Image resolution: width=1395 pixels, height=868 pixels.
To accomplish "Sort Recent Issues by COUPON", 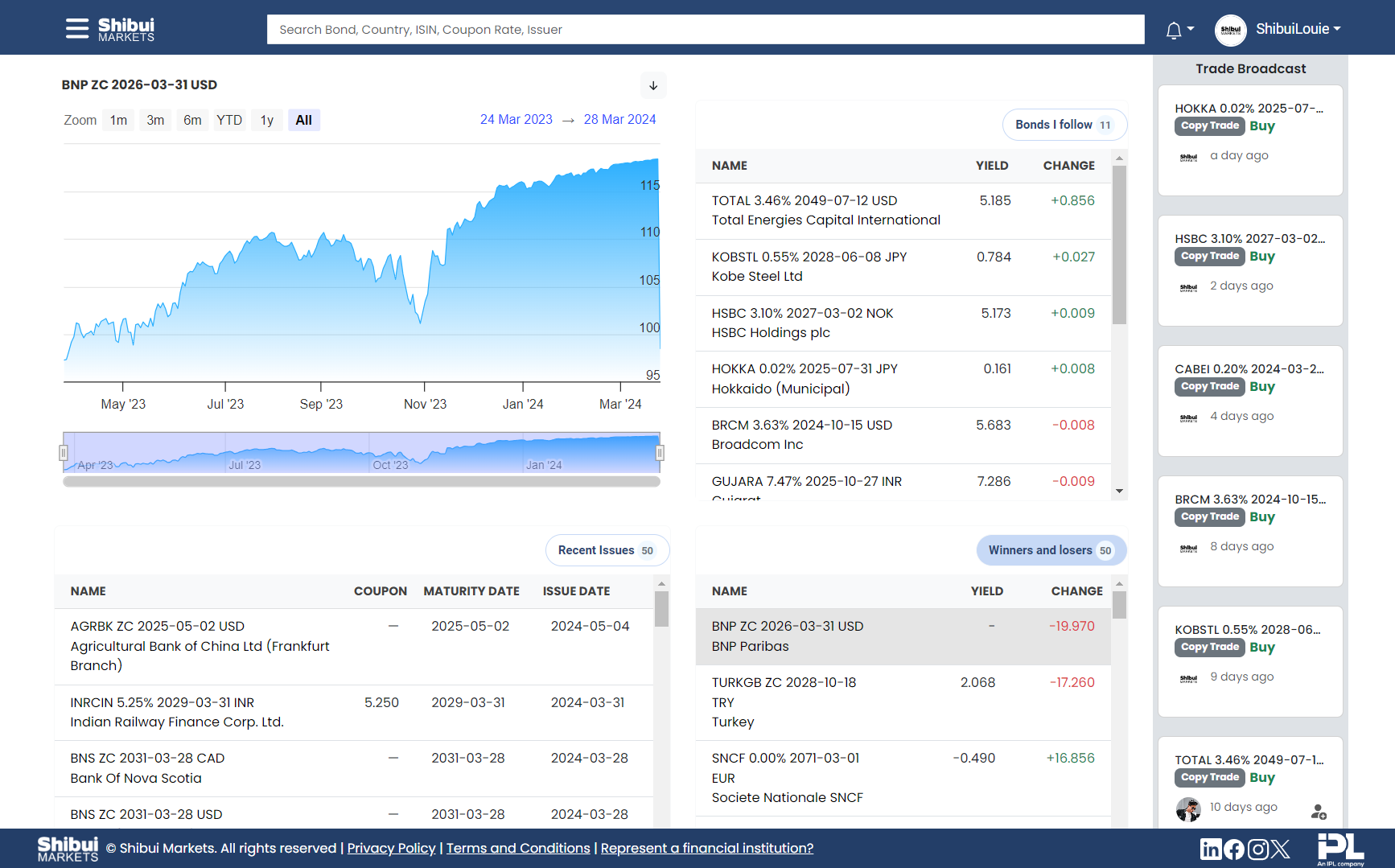I will (x=381, y=591).
